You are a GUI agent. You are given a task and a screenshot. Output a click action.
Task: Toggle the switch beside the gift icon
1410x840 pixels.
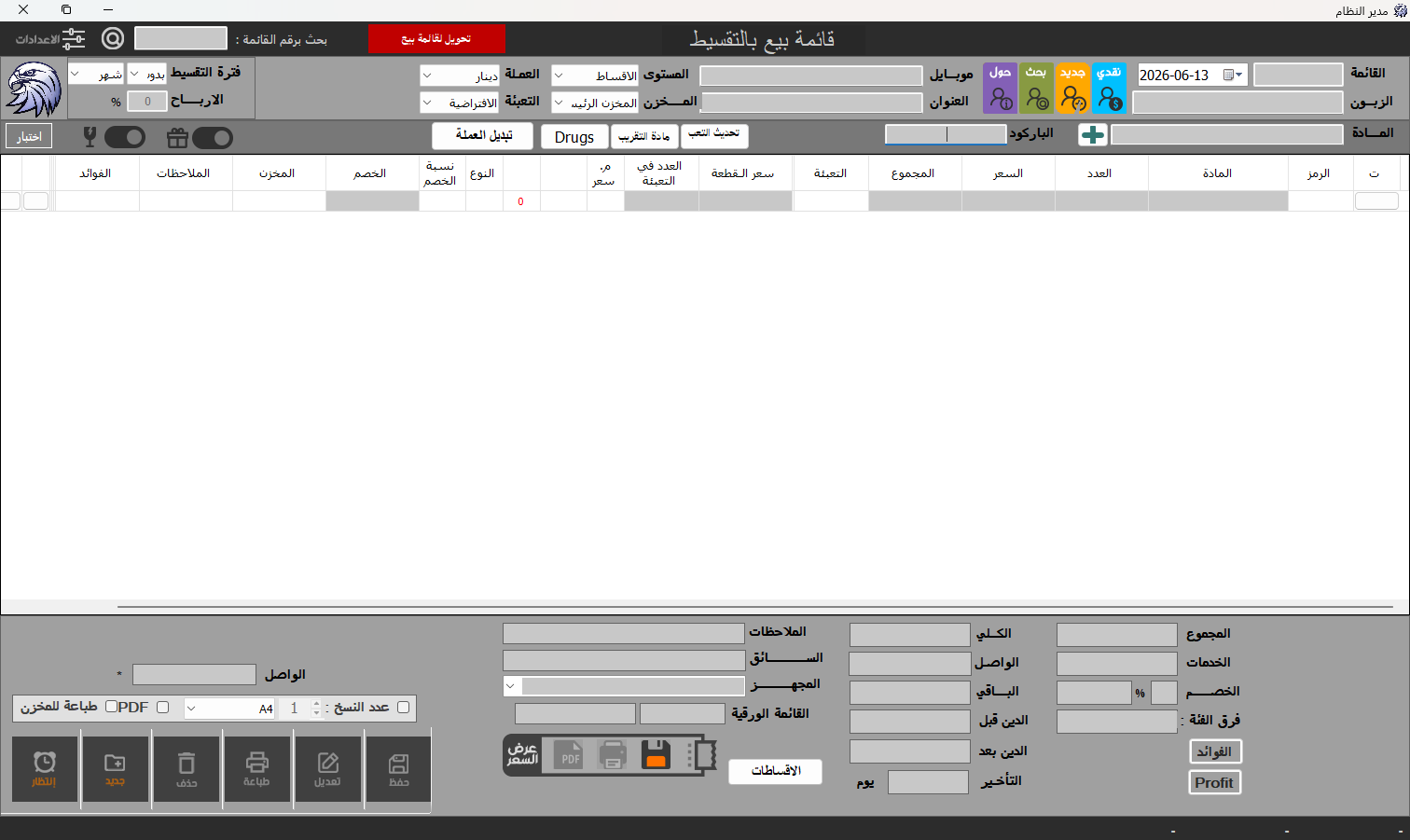coord(212,138)
